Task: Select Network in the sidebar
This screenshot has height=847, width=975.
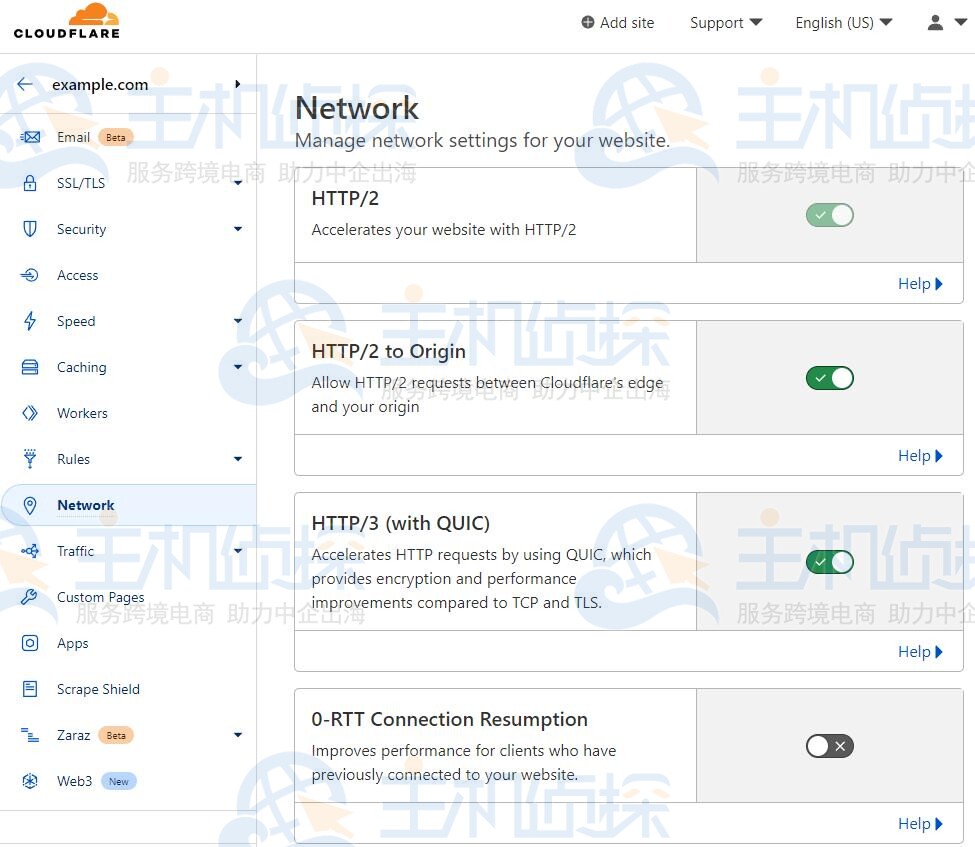Action: tap(85, 505)
